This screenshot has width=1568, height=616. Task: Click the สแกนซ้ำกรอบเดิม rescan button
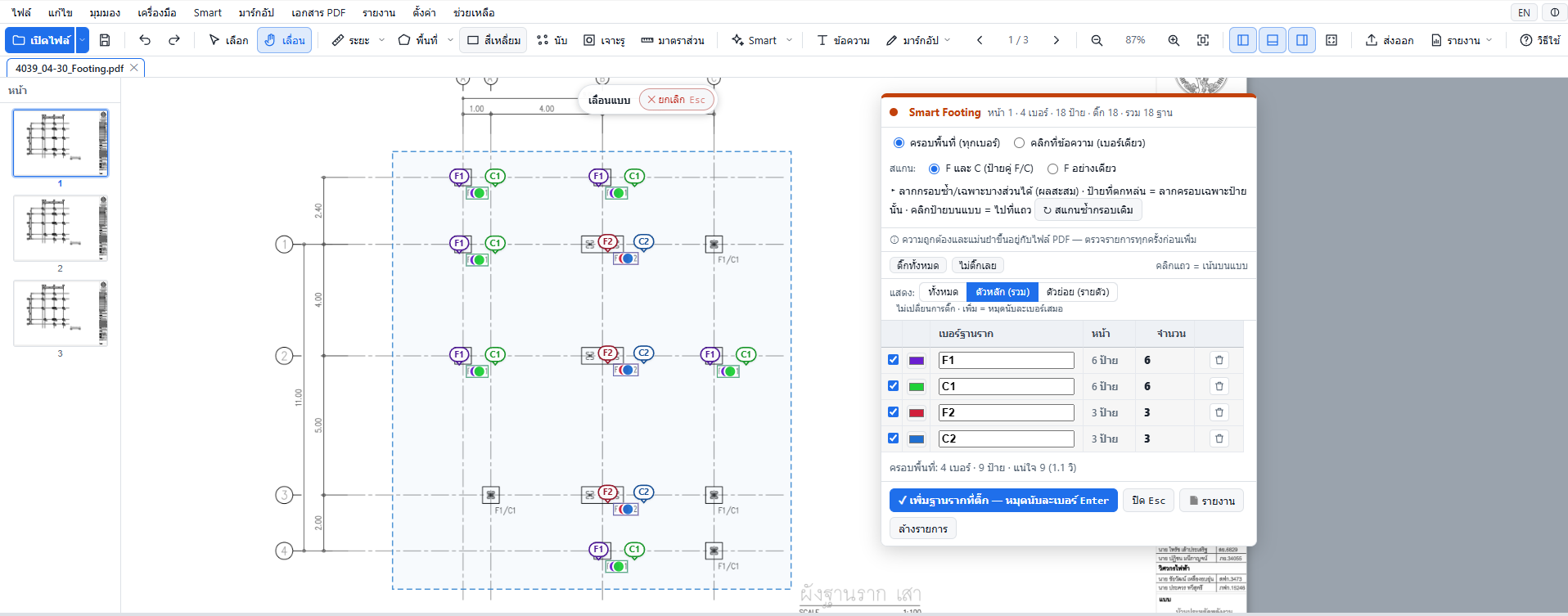(1088, 210)
